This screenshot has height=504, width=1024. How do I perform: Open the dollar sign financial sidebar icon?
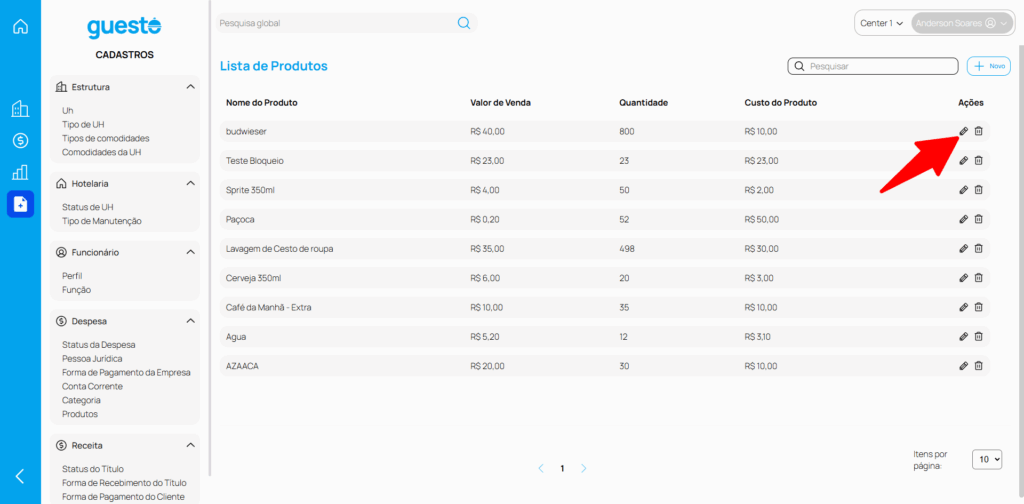tap(20, 140)
